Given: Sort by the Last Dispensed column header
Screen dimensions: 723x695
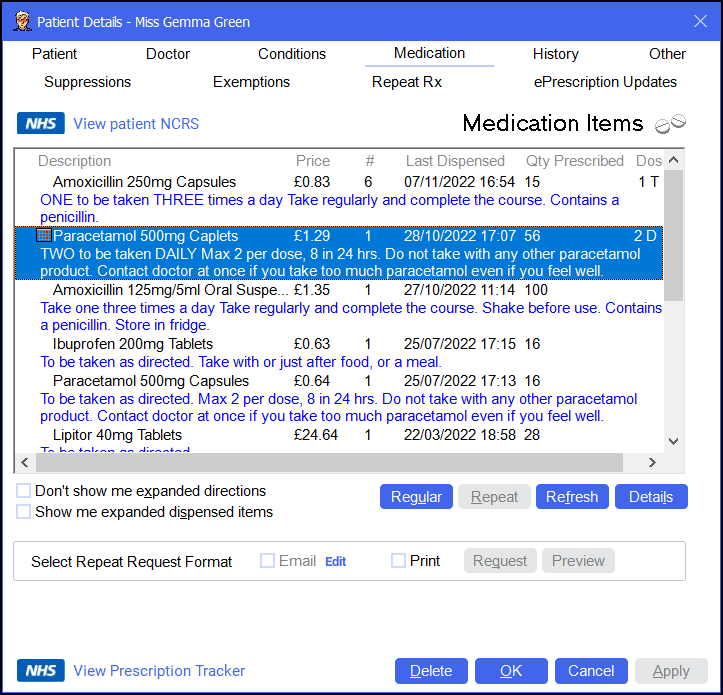Looking at the screenshot, I should (x=455, y=161).
